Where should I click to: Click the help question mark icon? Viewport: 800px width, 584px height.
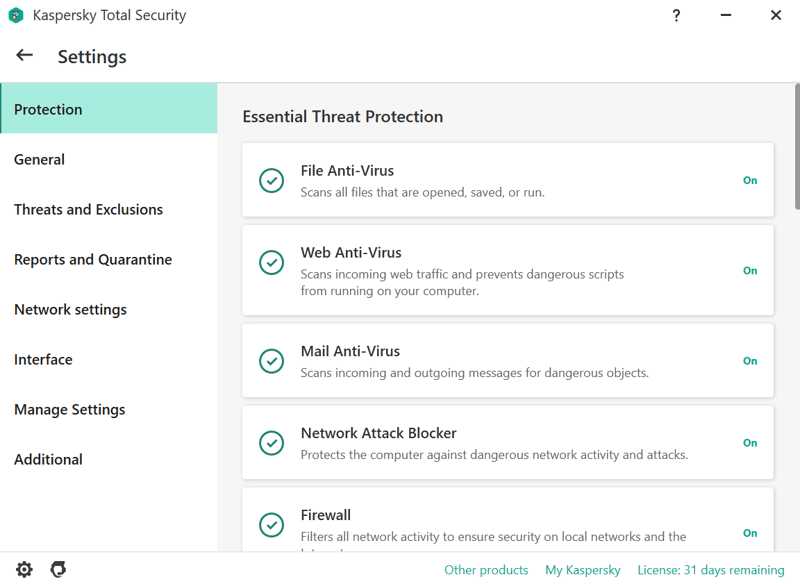coord(676,15)
